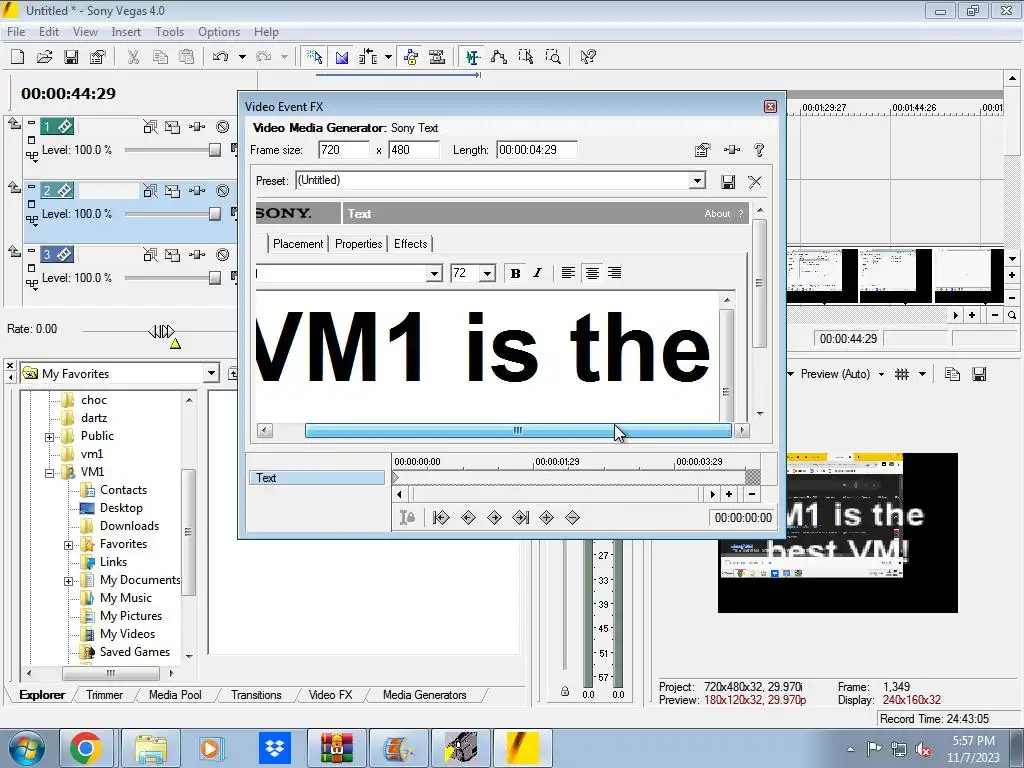Click the Cut scissors icon

coord(133,57)
